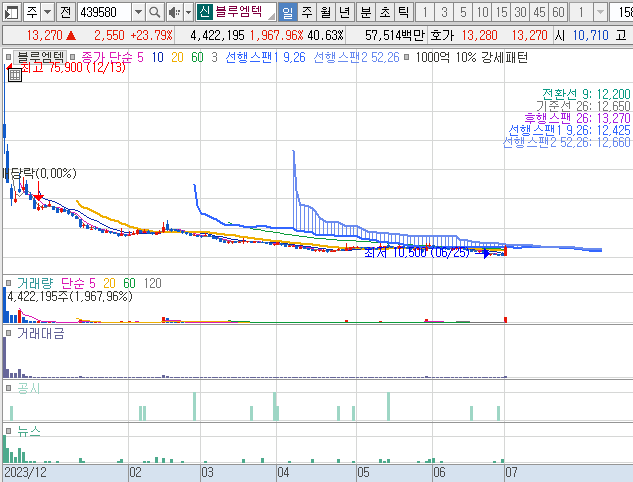Screen dimensions: 633x482
Task: Click the 공시 disclosure panel label
Action: [x=28, y=388]
